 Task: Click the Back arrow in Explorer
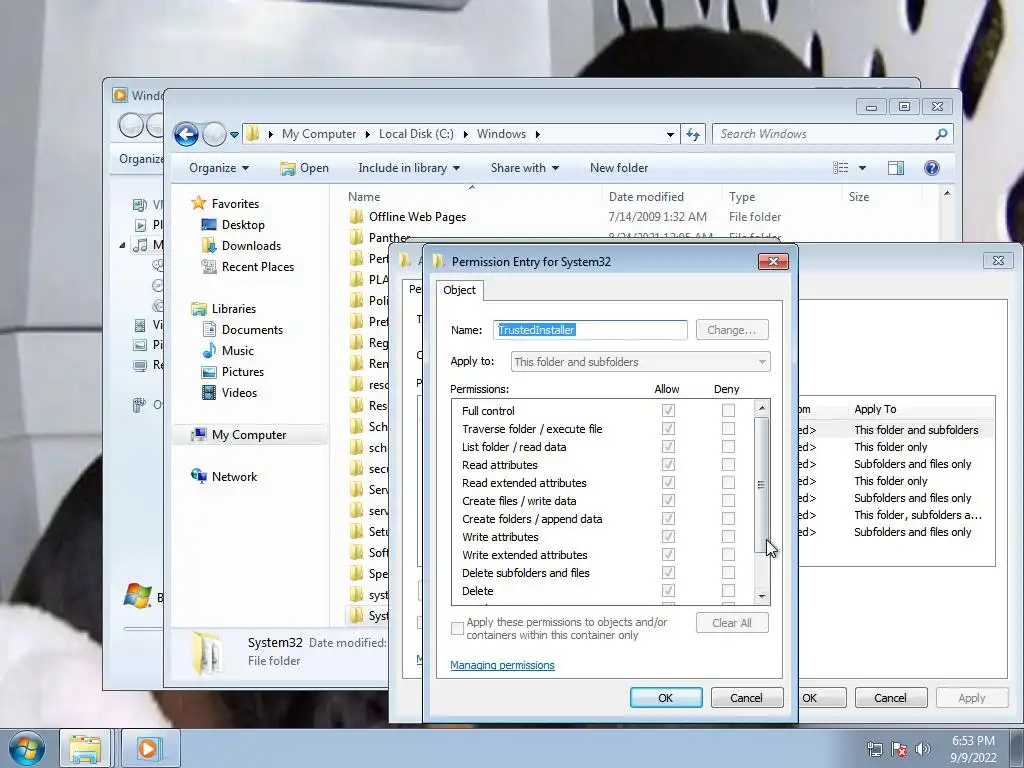pos(186,135)
